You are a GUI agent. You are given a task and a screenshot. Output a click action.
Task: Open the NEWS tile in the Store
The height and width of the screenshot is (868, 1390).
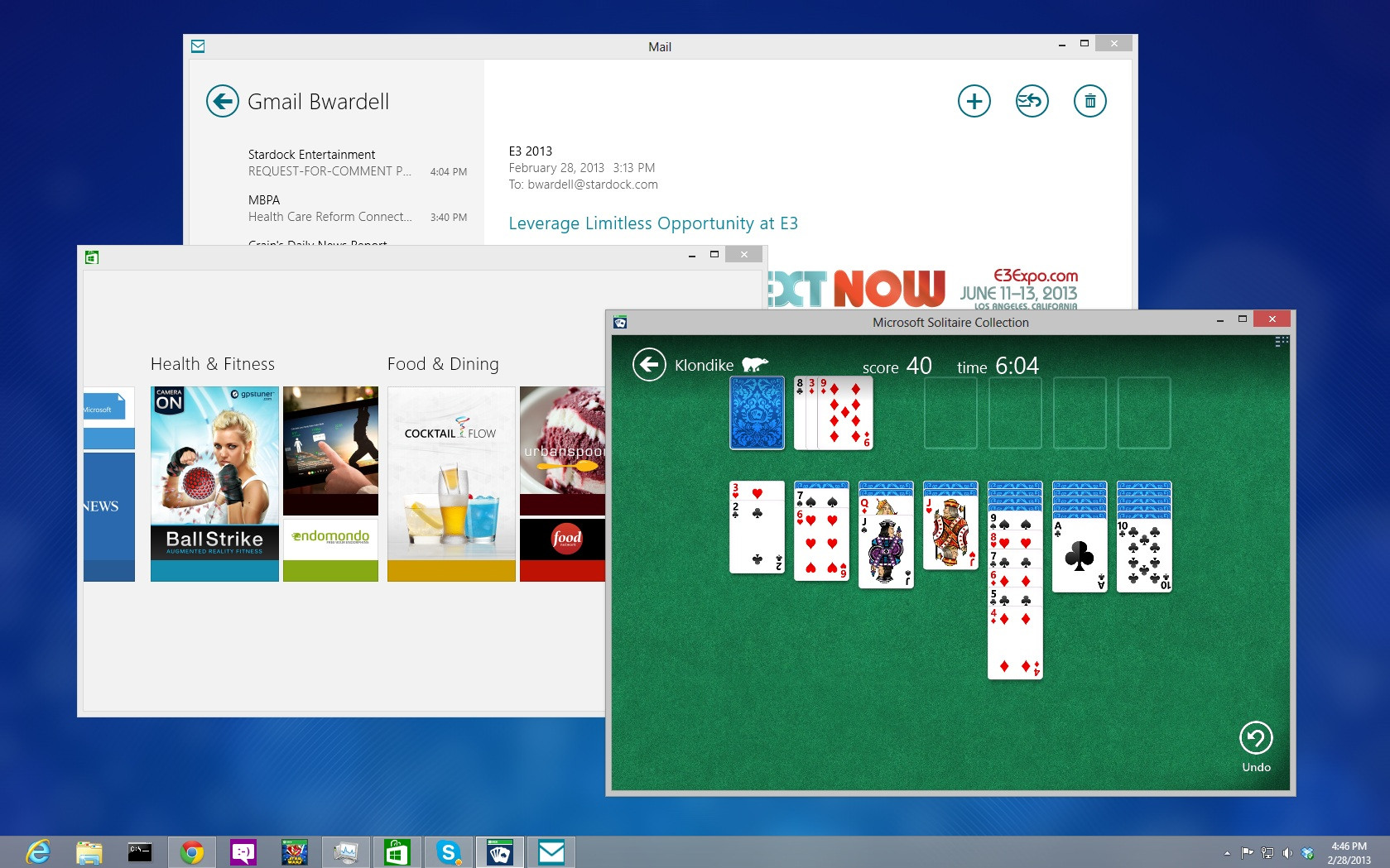pyautogui.click(x=108, y=517)
